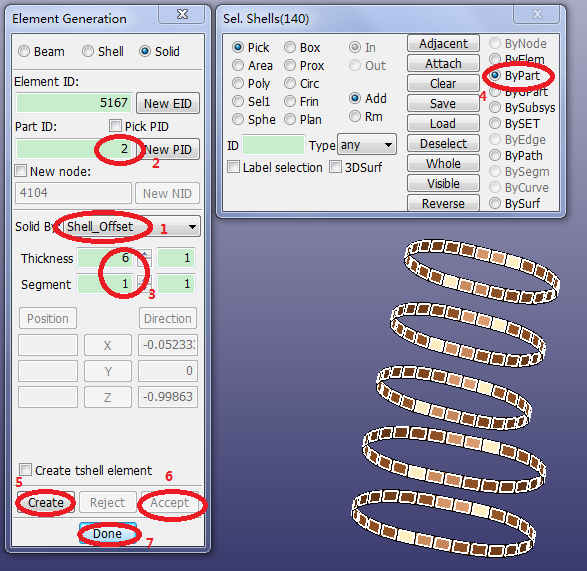Viewport: 587px width, 571px height.
Task: Enable Create tshell element checkbox
Action: (25, 470)
